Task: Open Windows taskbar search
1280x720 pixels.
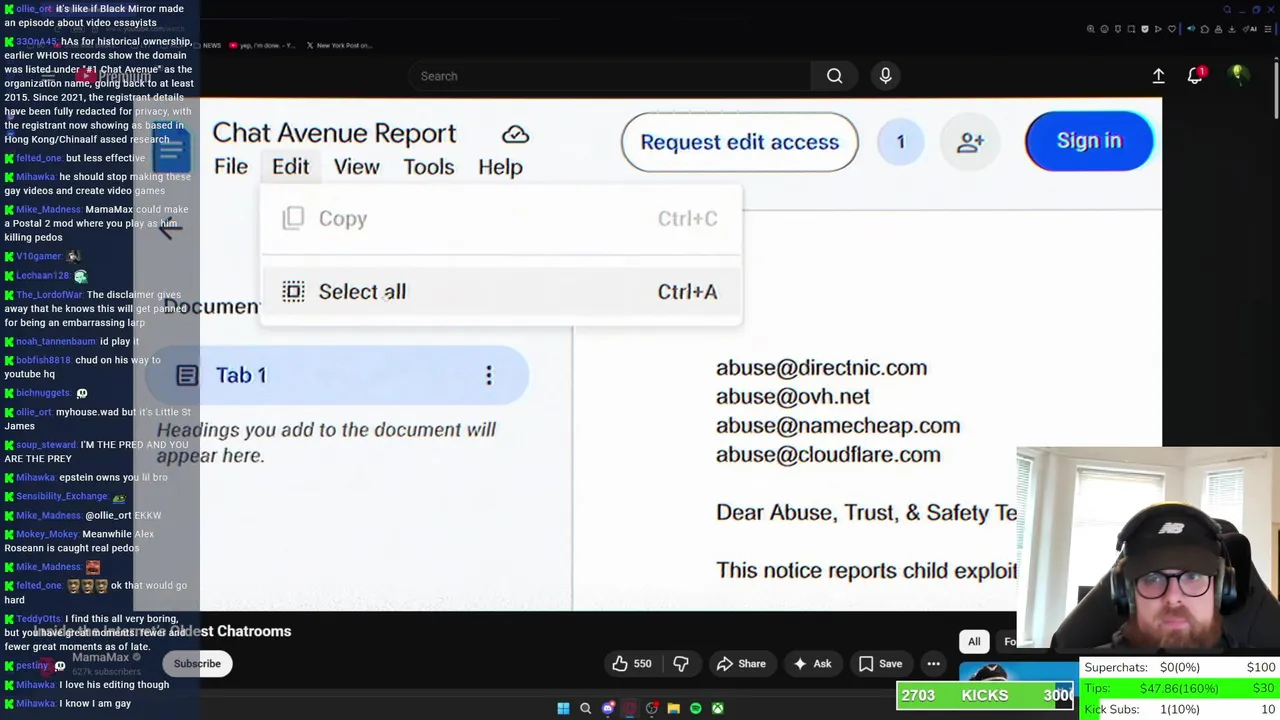Action: coord(585,709)
